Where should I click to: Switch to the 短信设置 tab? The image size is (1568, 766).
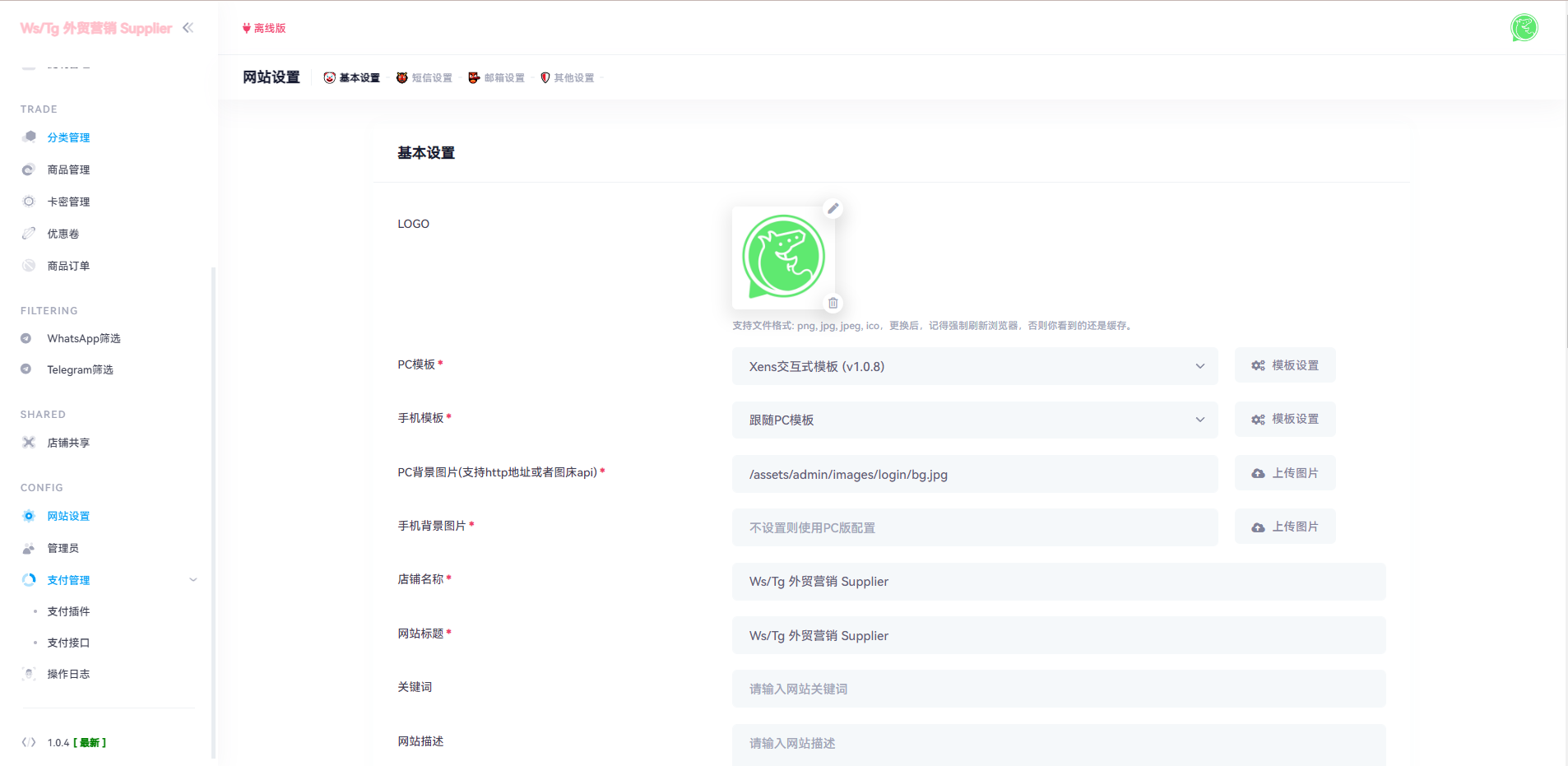tap(424, 78)
